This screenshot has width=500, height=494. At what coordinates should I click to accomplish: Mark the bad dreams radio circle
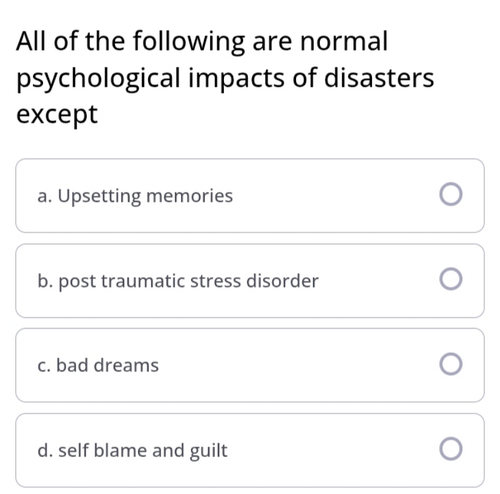pyautogui.click(x=451, y=364)
